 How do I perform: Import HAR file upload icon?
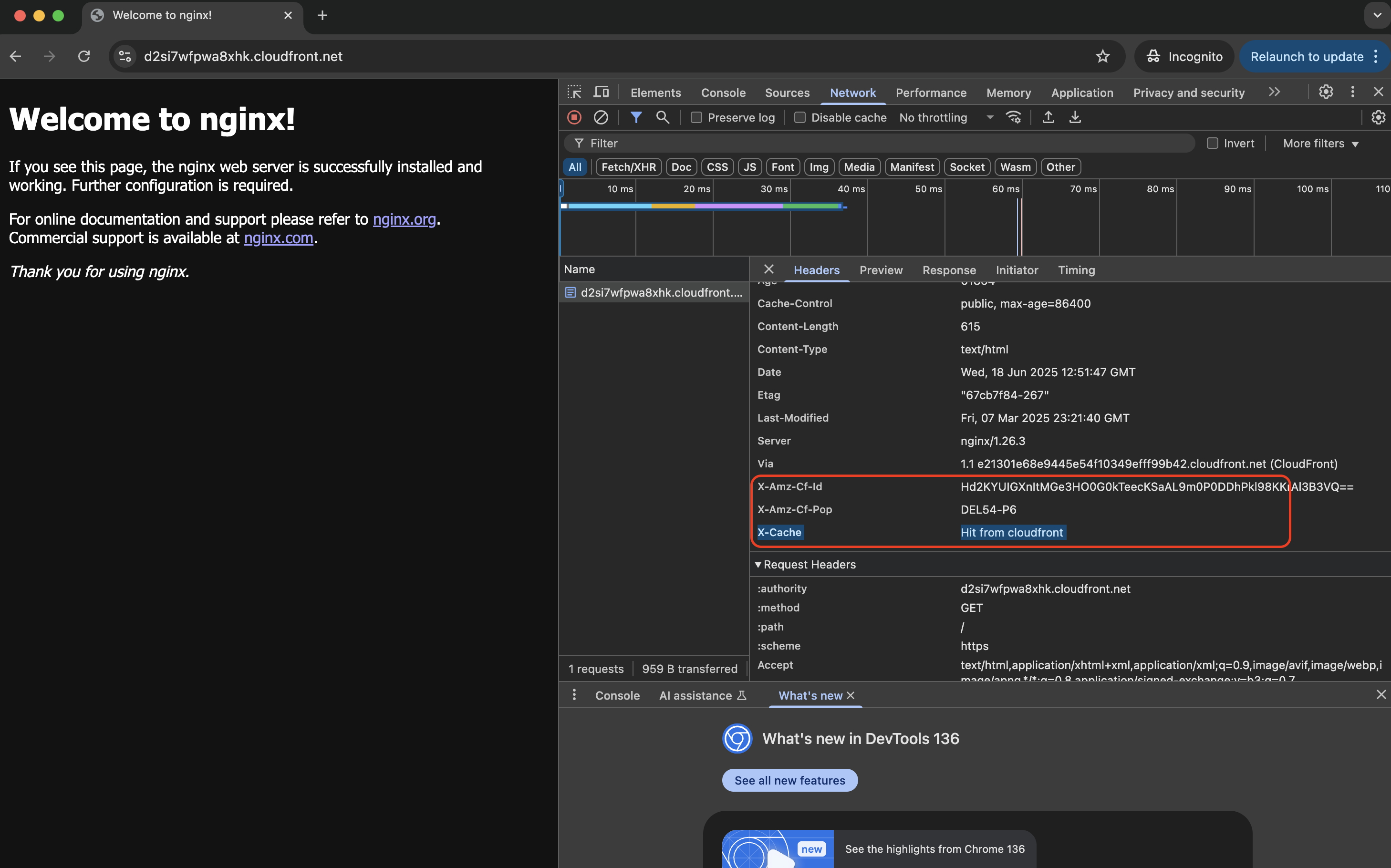[1048, 117]
